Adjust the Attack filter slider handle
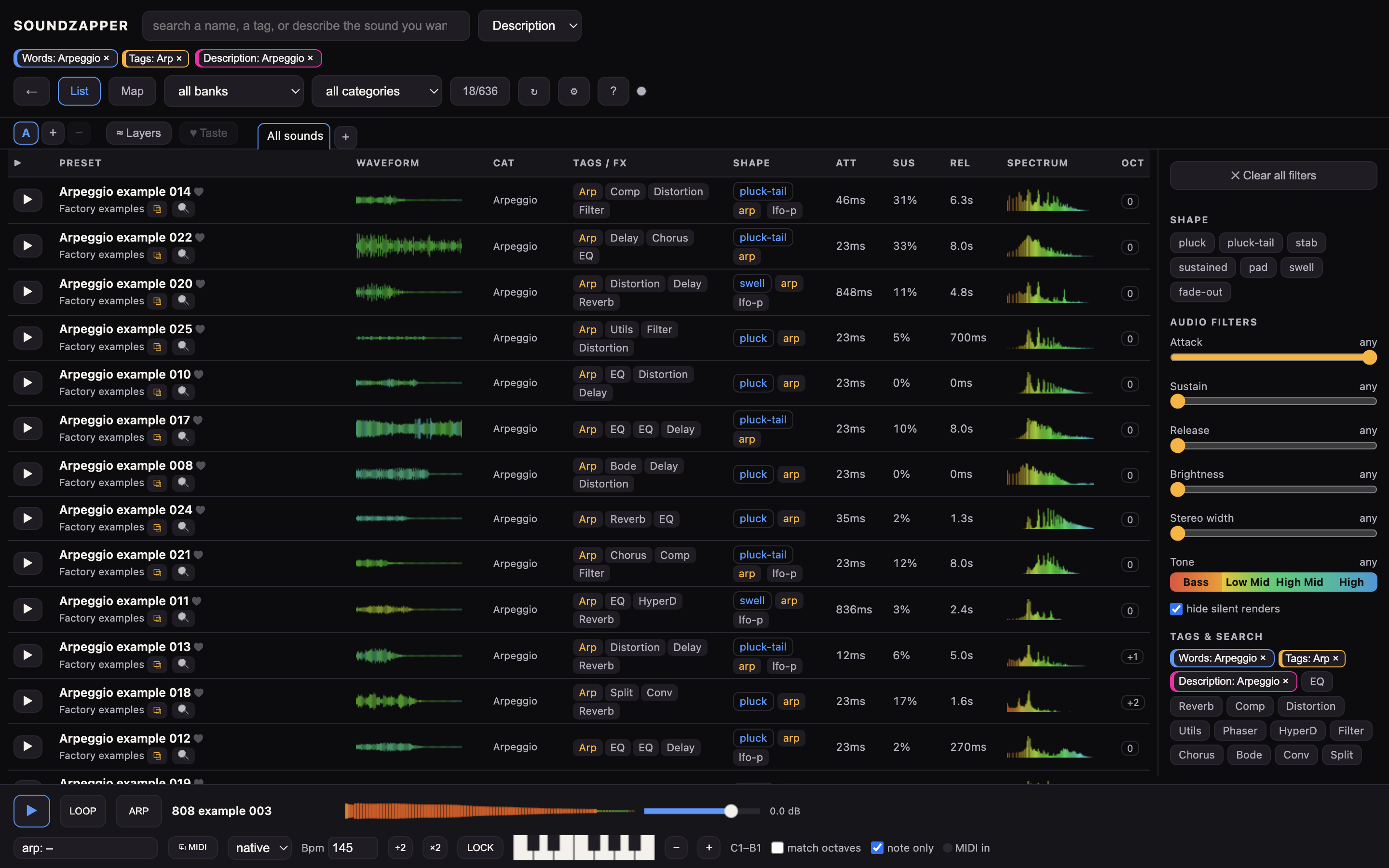Image resolution: width=1389 pixels, height=868 pixels. (x=1370, y=358)
